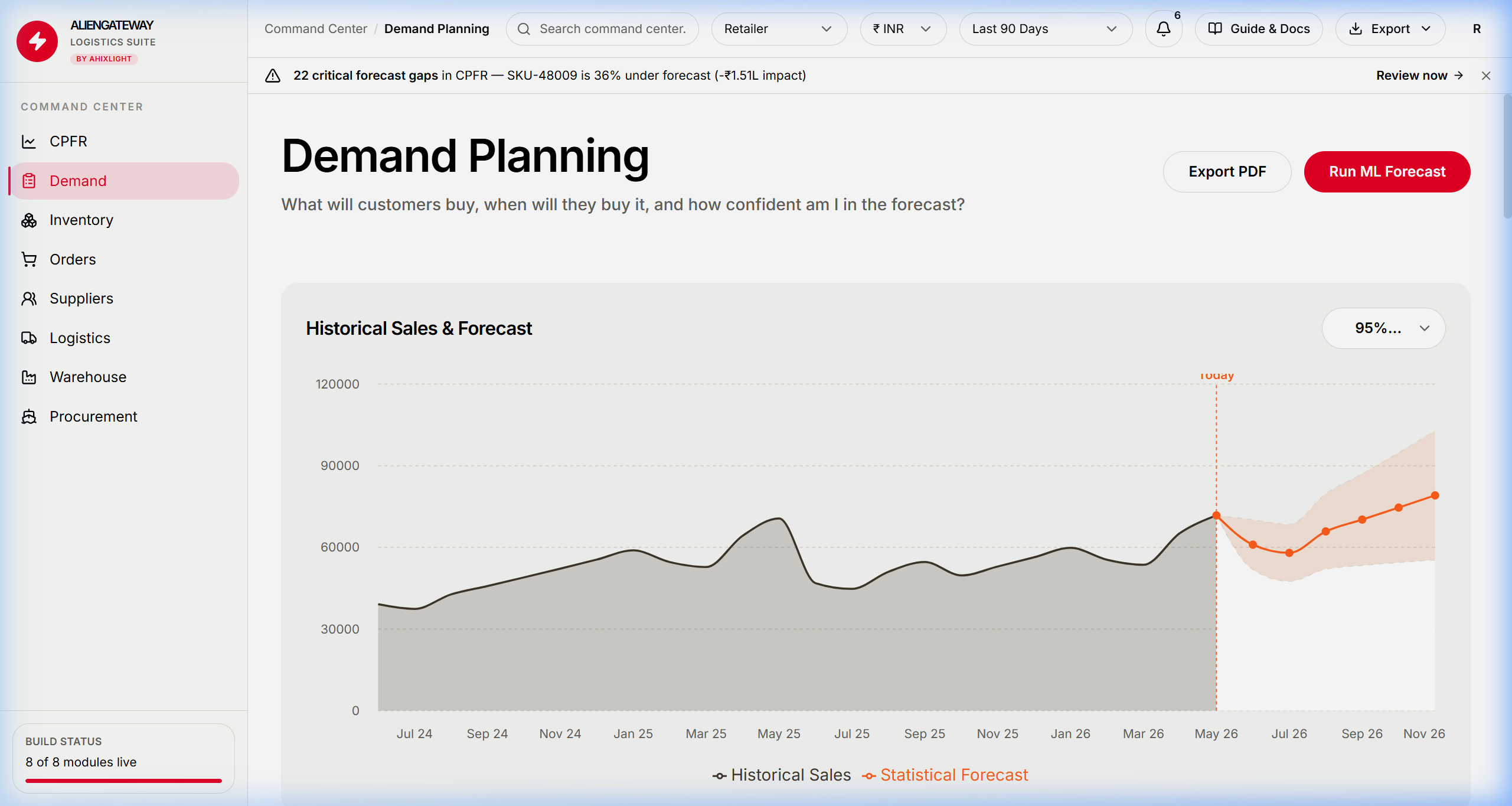
Task: Click the Suppliers people icon
Action: tap(29, 299)
